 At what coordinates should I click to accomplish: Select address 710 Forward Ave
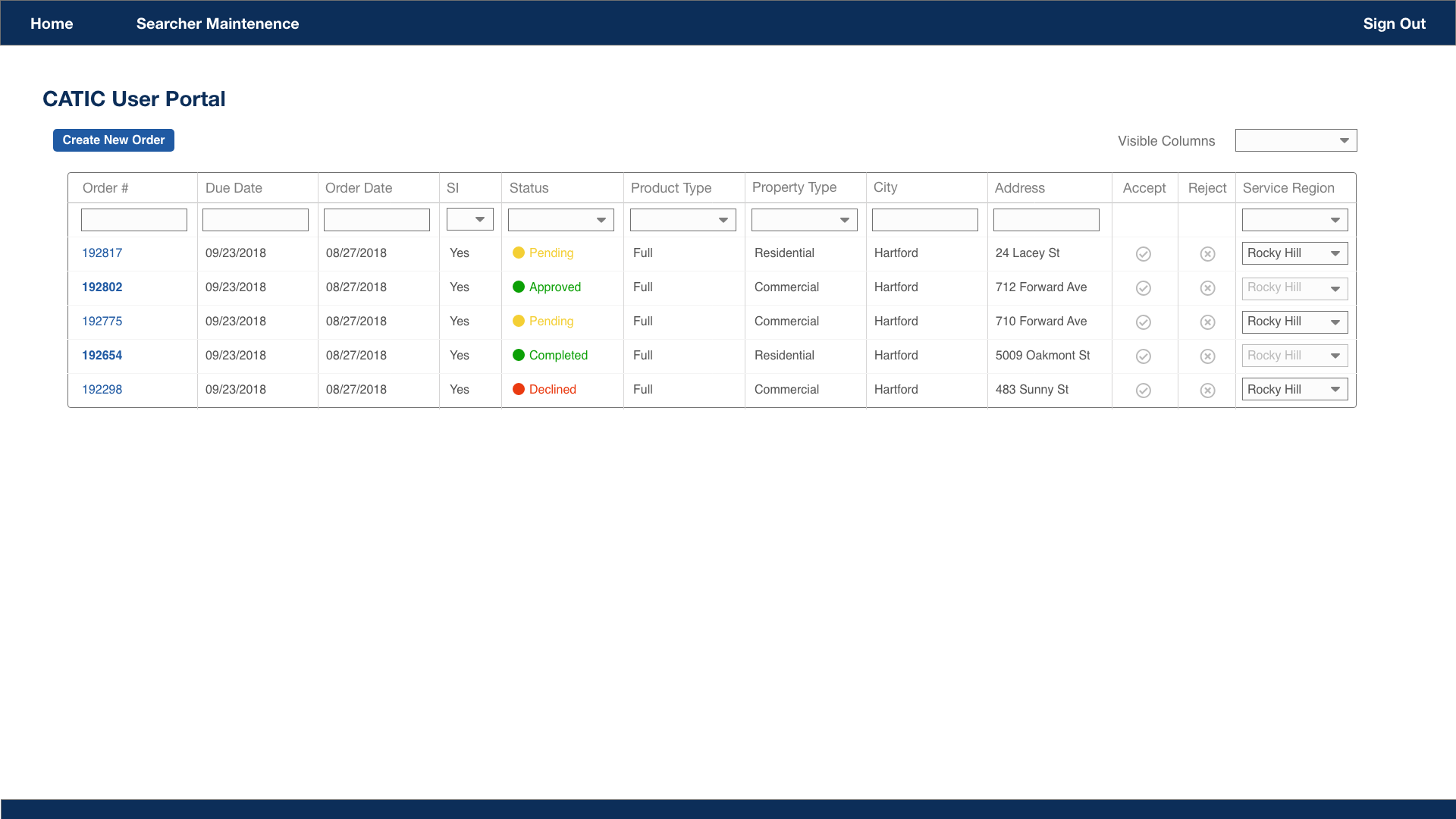pyautogui.click(x=1041, y=322)
